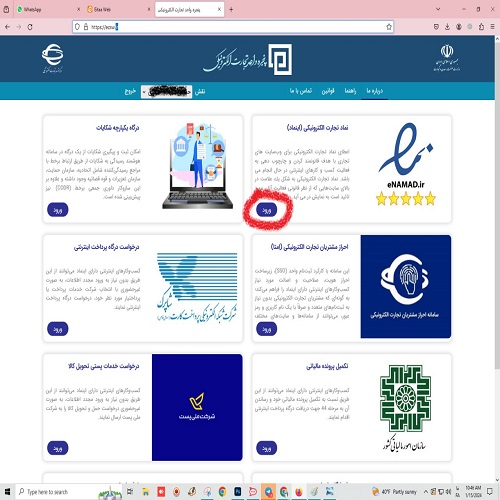This screenshot has width=500, height=500.
Task: Switch to the Eitaa Web tab
Action: [x=118, y=10]
